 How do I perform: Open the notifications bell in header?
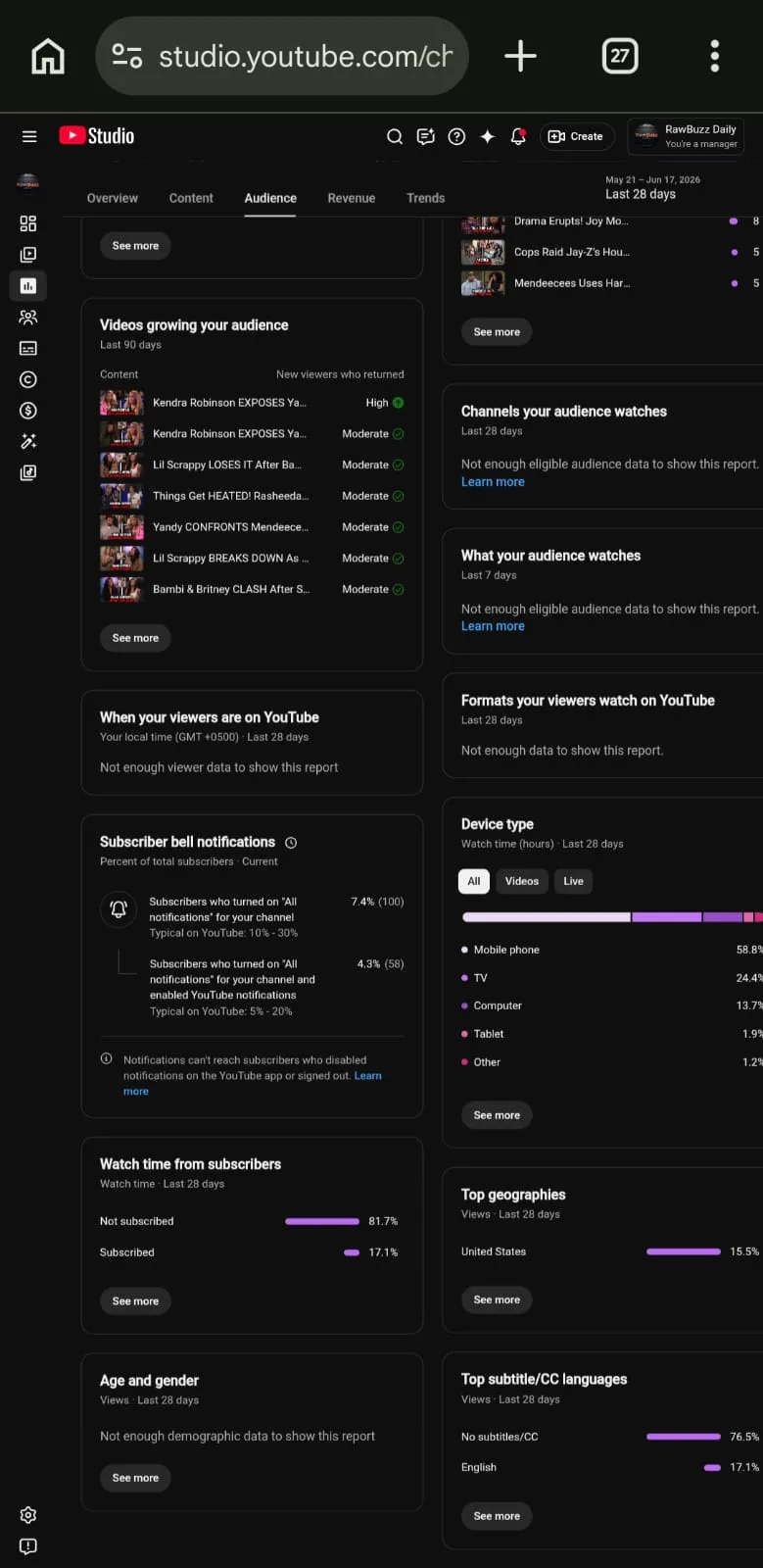[x=518, y=136]
